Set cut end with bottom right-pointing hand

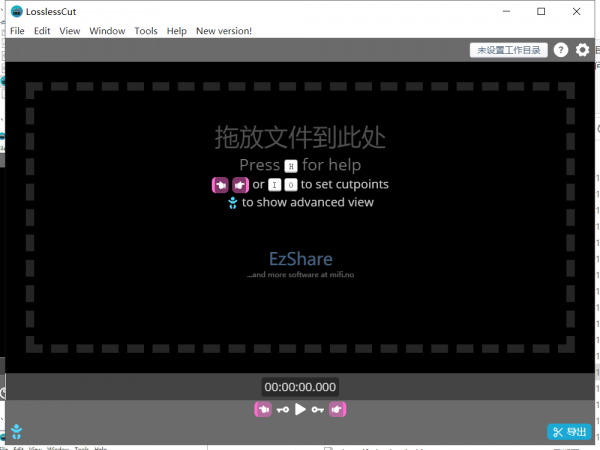point(337,409)
